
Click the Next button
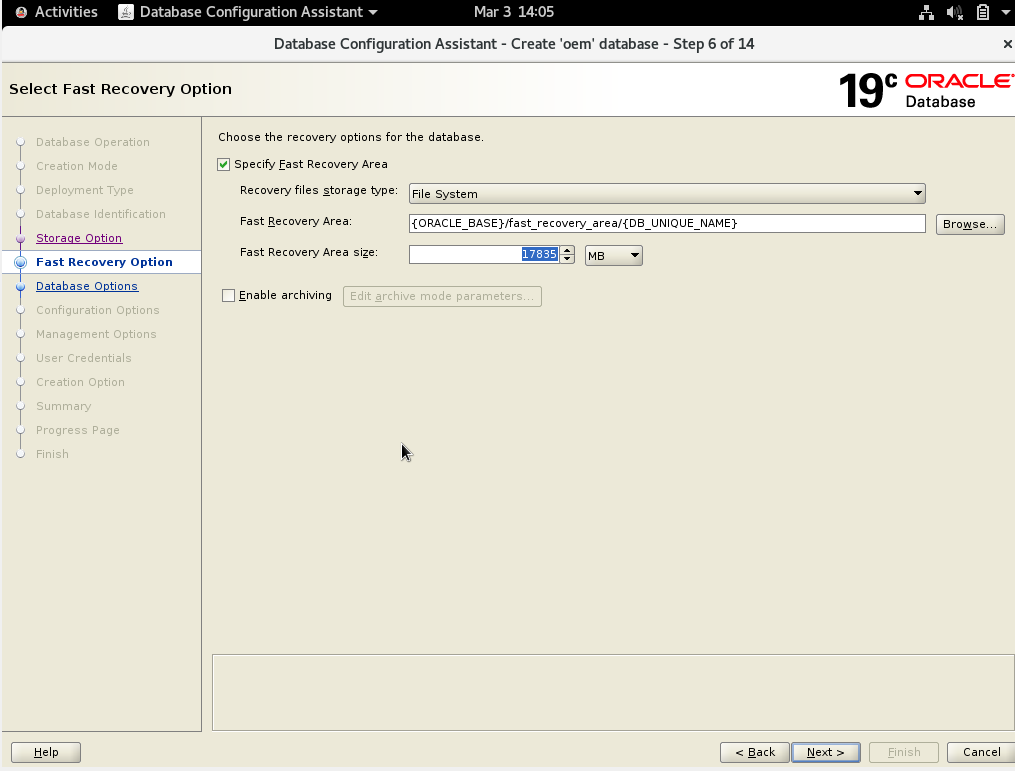(826, 752)
